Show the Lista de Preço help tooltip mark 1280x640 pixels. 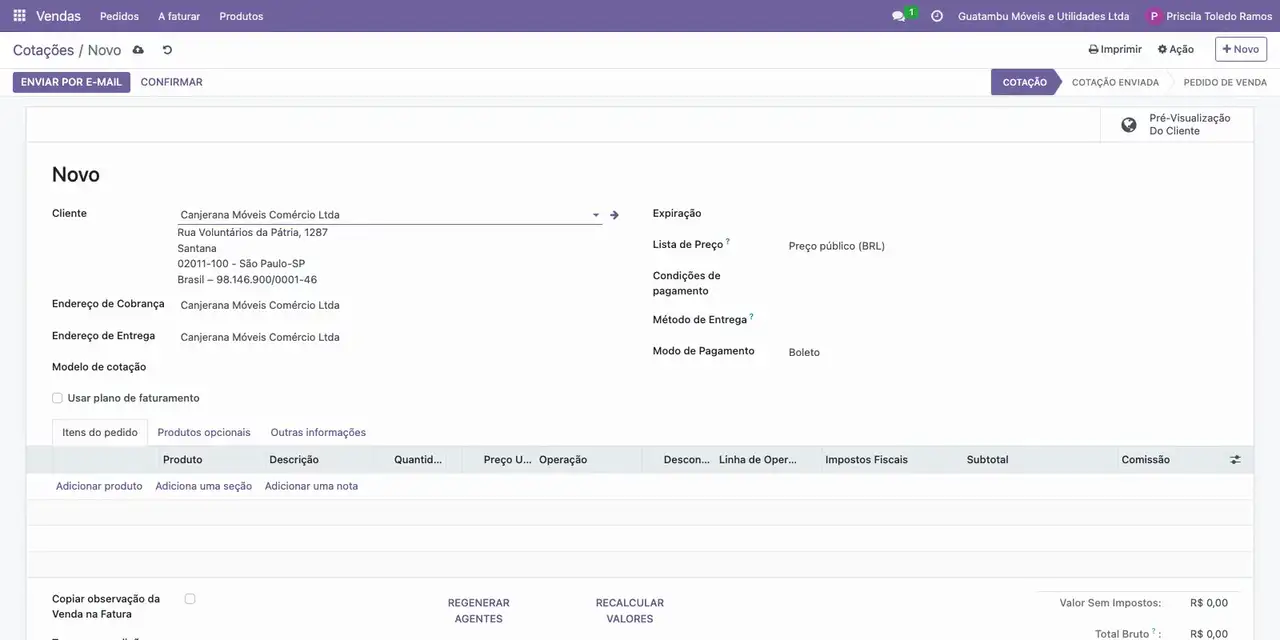(x=728, y=242)
